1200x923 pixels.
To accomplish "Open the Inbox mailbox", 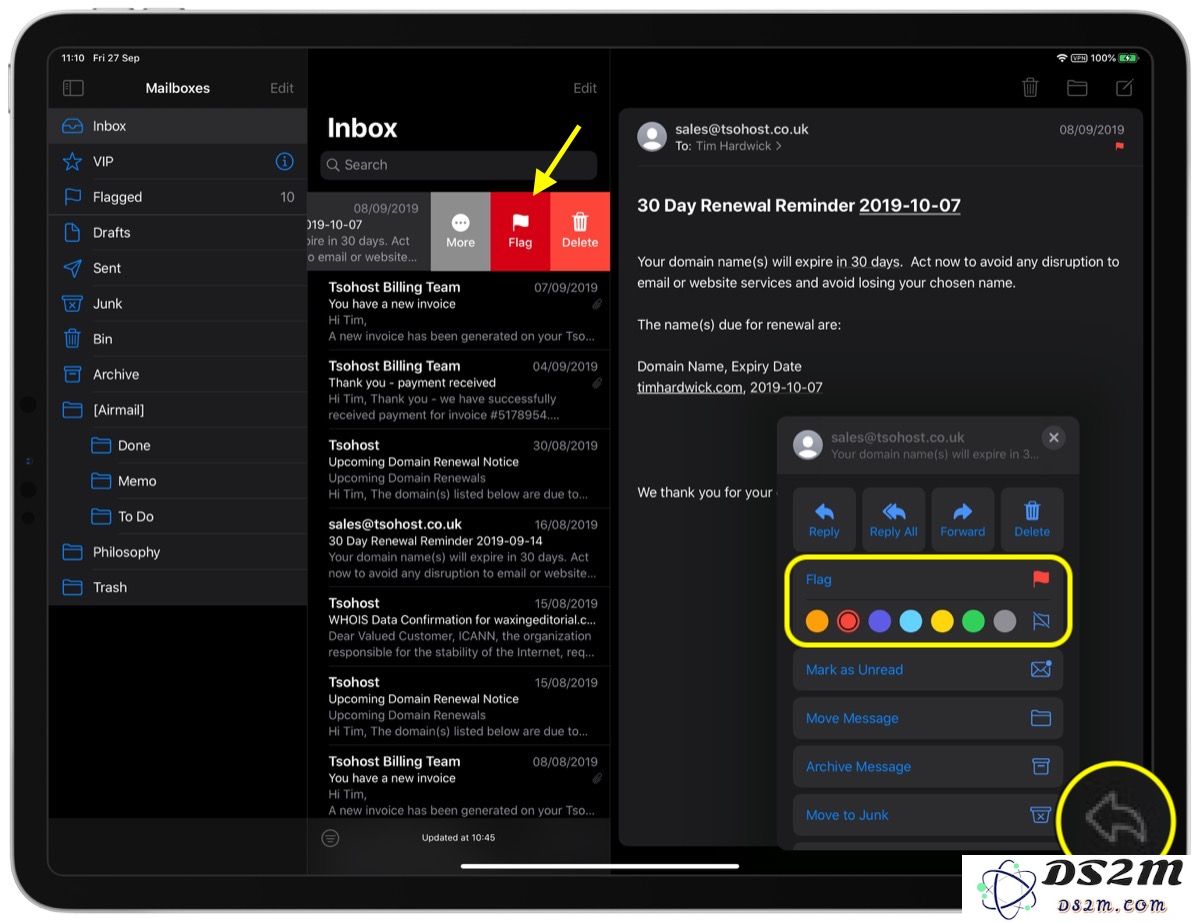I will tap(178, 126).
